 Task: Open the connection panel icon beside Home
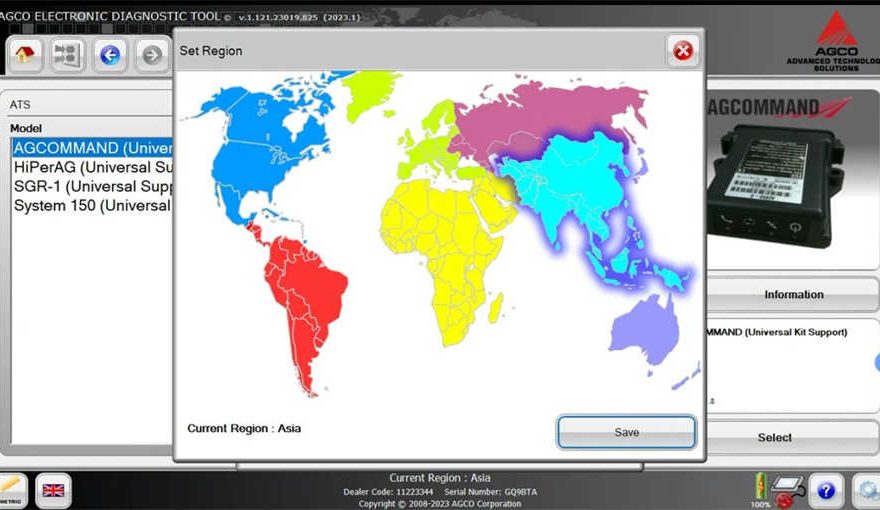point(68,55)
